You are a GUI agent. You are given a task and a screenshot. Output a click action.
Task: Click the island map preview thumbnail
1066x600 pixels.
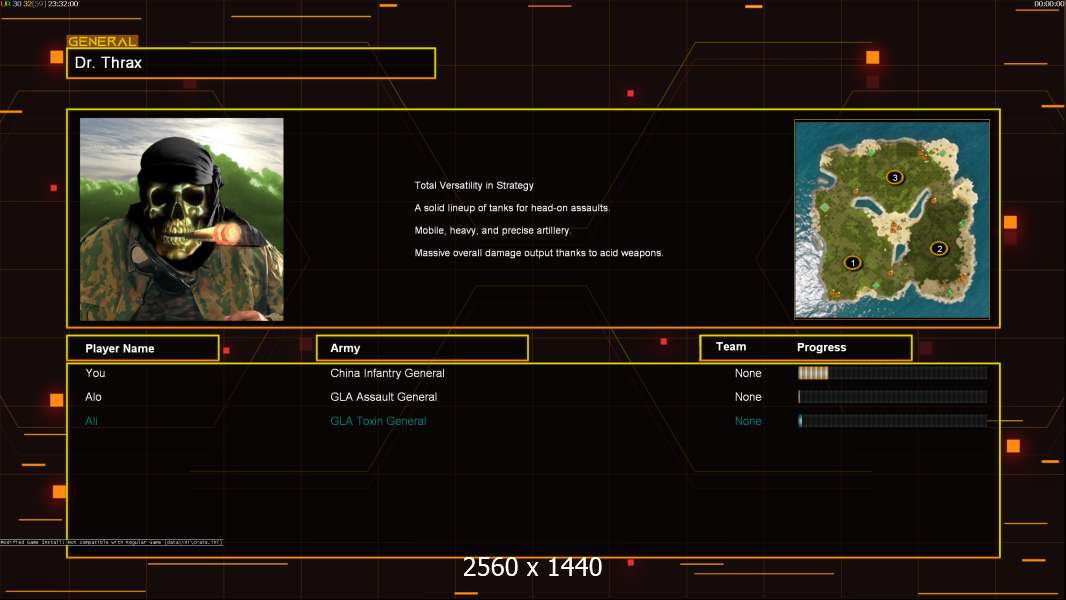(x=892, y=219)
